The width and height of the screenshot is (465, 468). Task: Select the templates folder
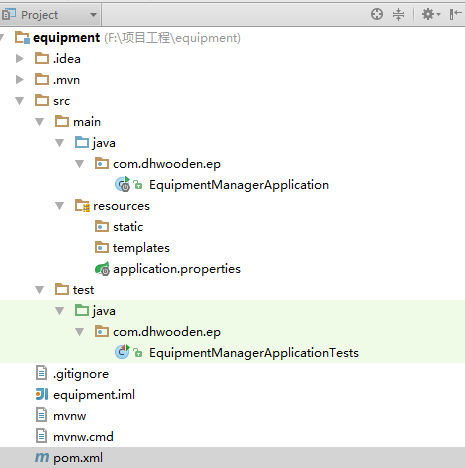coord(132,248)
